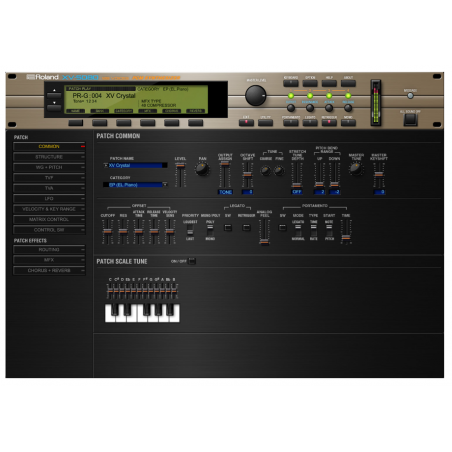Click the hardware button under display Reverb
Image resolution: width=452 pixels, height=452 pixels.
(x=196, y=123)
